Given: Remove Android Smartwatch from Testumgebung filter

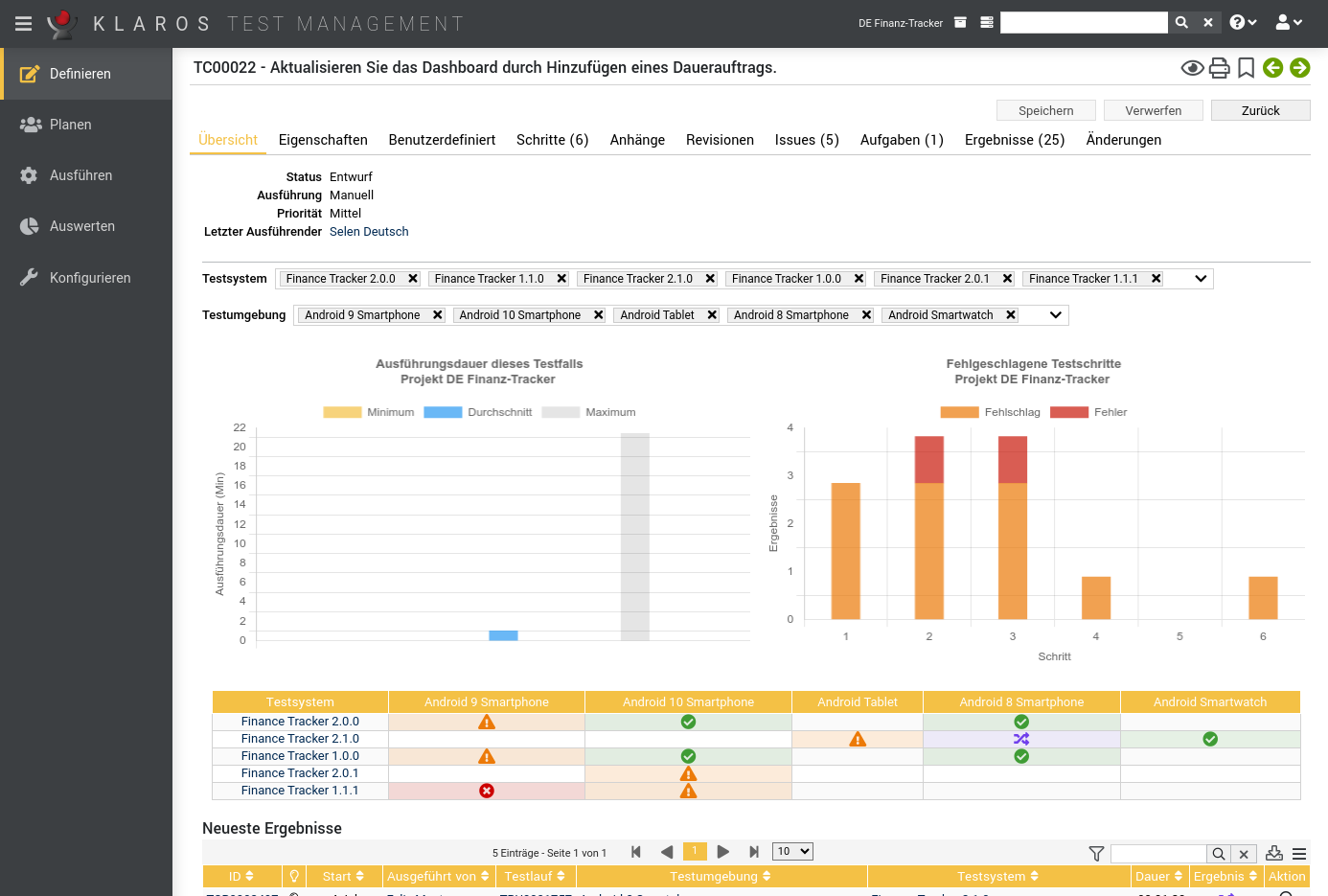Looking at the screenshot, I should (x=1011, y=315).
